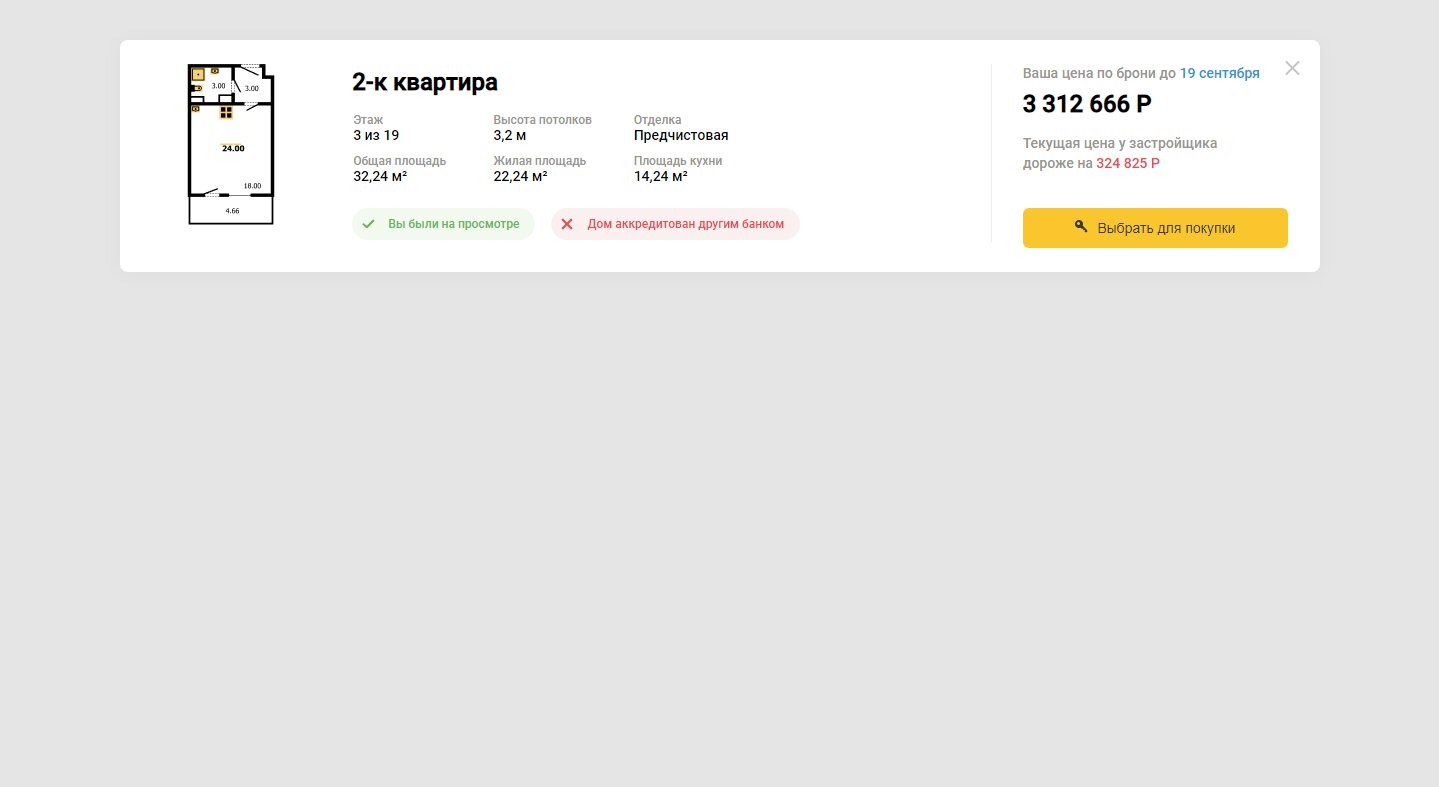Click the green checkmark icon in the viewing badge
Image resolution: width=1439 pixels, height=787 pixels.
coord(368,224)
